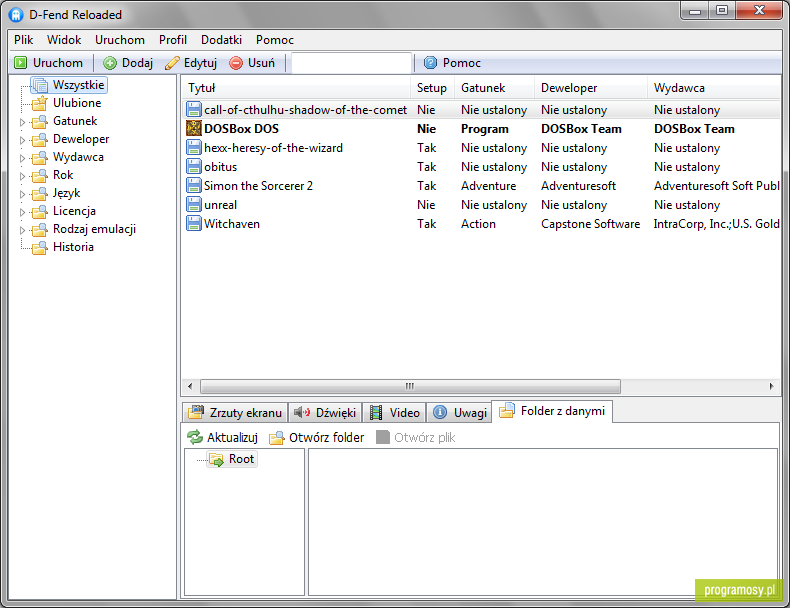Select the Język tree label
790x608 pixels.
[x=67, y=193]
